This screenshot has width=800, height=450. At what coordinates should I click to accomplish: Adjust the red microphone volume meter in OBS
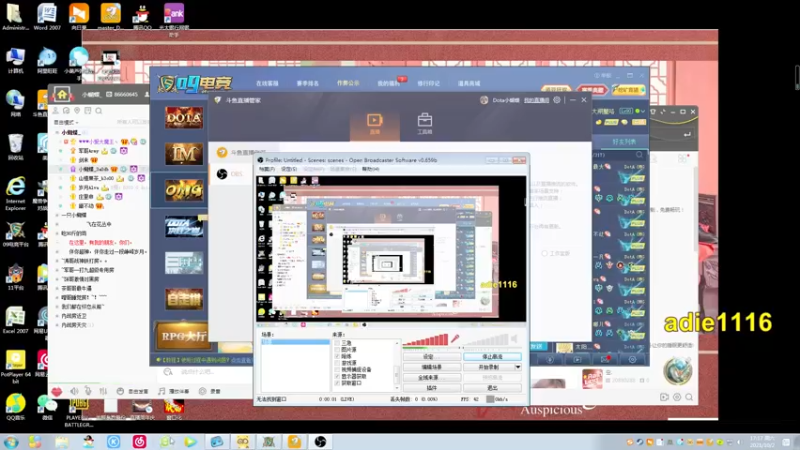tap(426, 339)
